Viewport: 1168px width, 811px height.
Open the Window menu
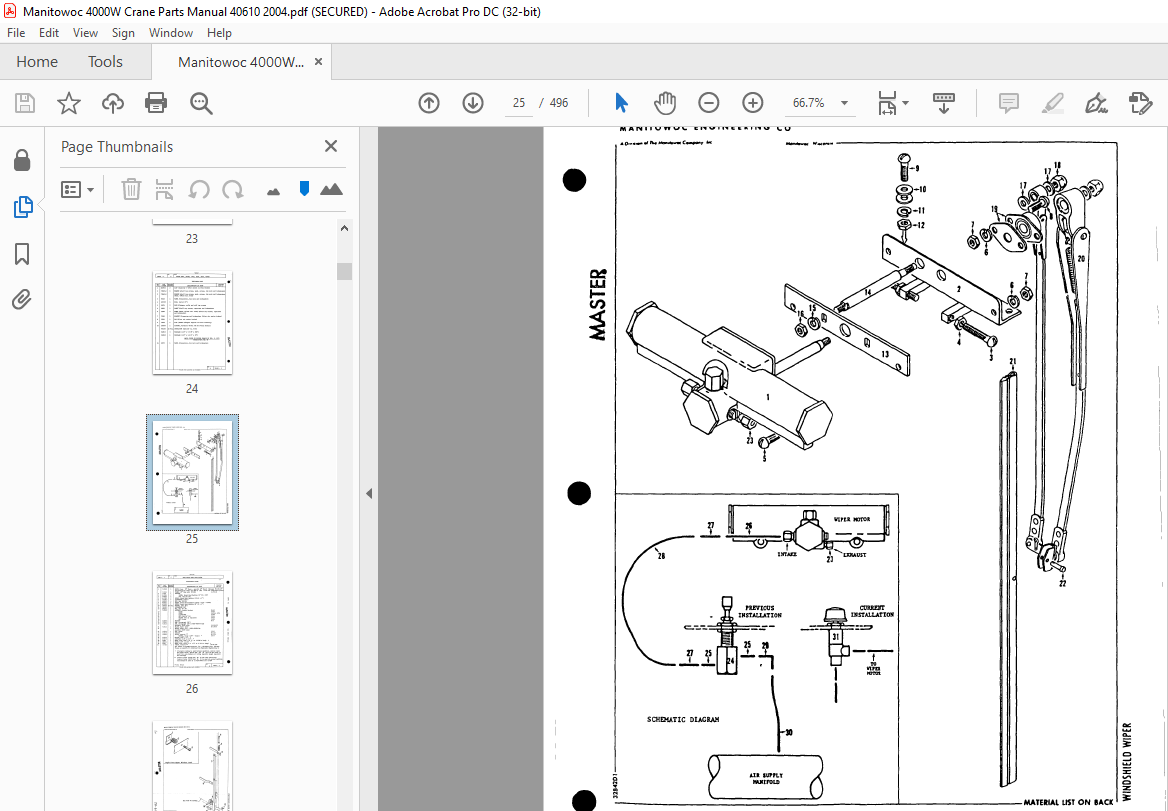(171, 33)
